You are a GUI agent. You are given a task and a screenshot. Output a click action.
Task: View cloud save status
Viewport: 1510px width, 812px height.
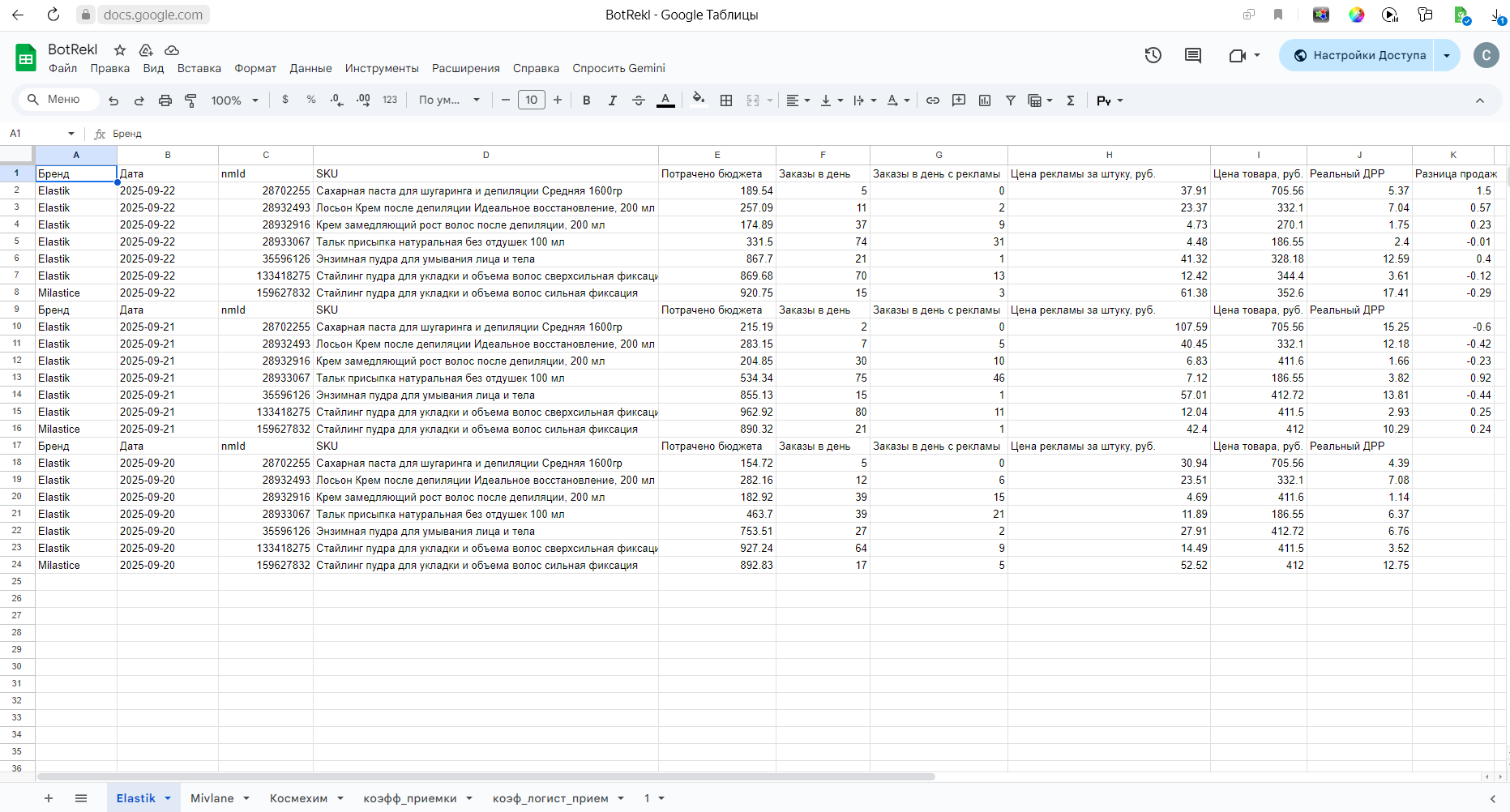pos(172,50)
